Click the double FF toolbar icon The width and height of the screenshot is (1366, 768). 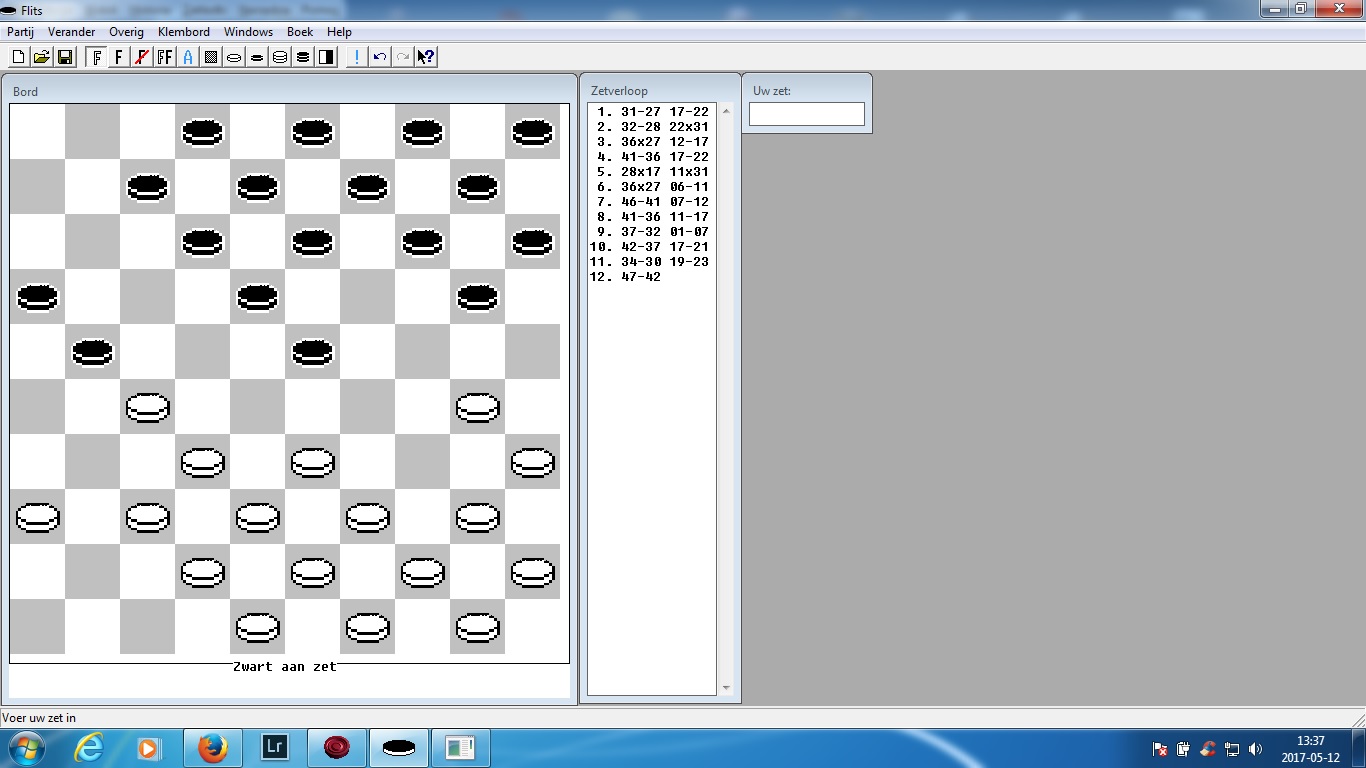[x=164, y=57]
